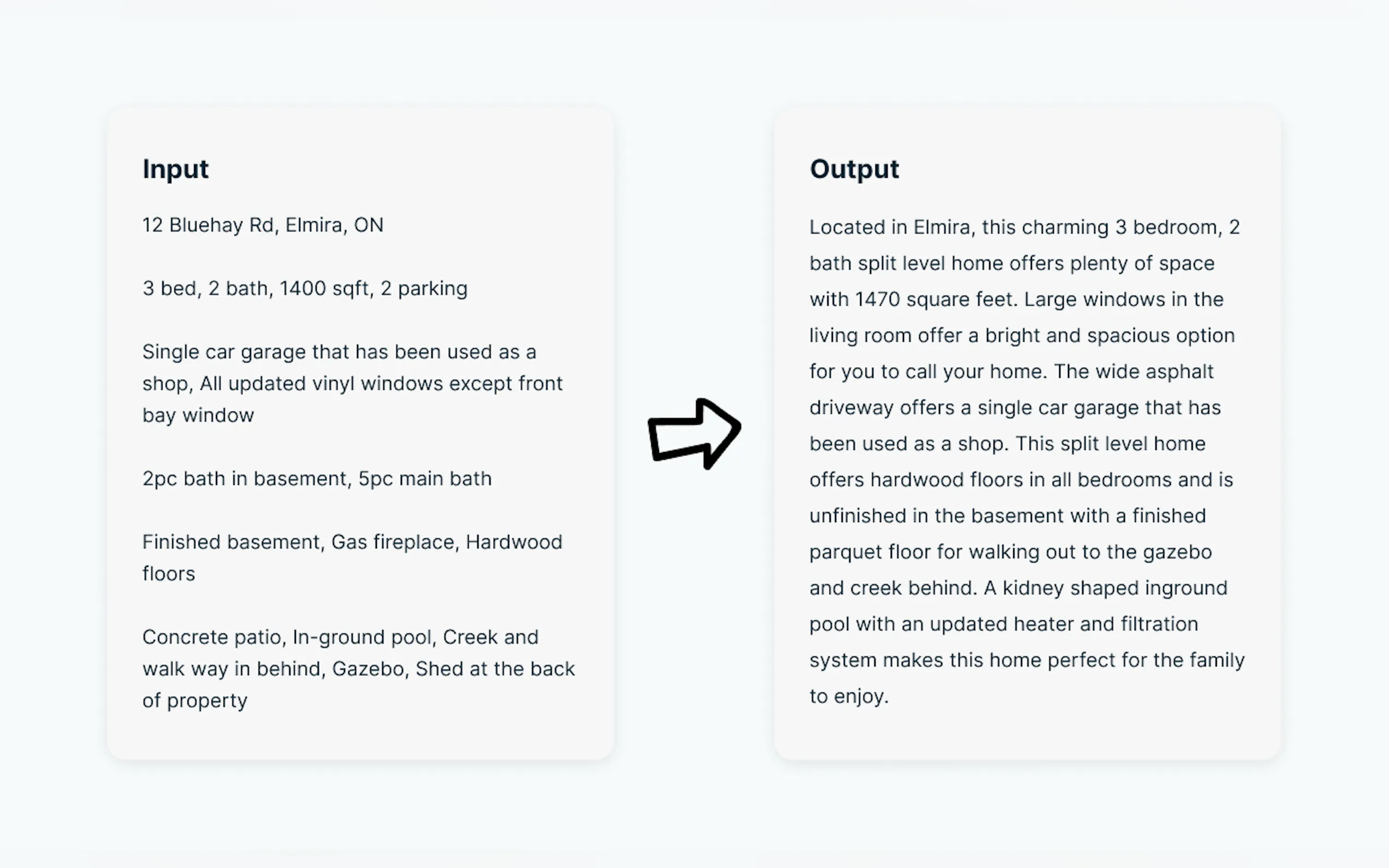
Task: Click 'of property' ending the input text
Action: click(x=195, y=700)
